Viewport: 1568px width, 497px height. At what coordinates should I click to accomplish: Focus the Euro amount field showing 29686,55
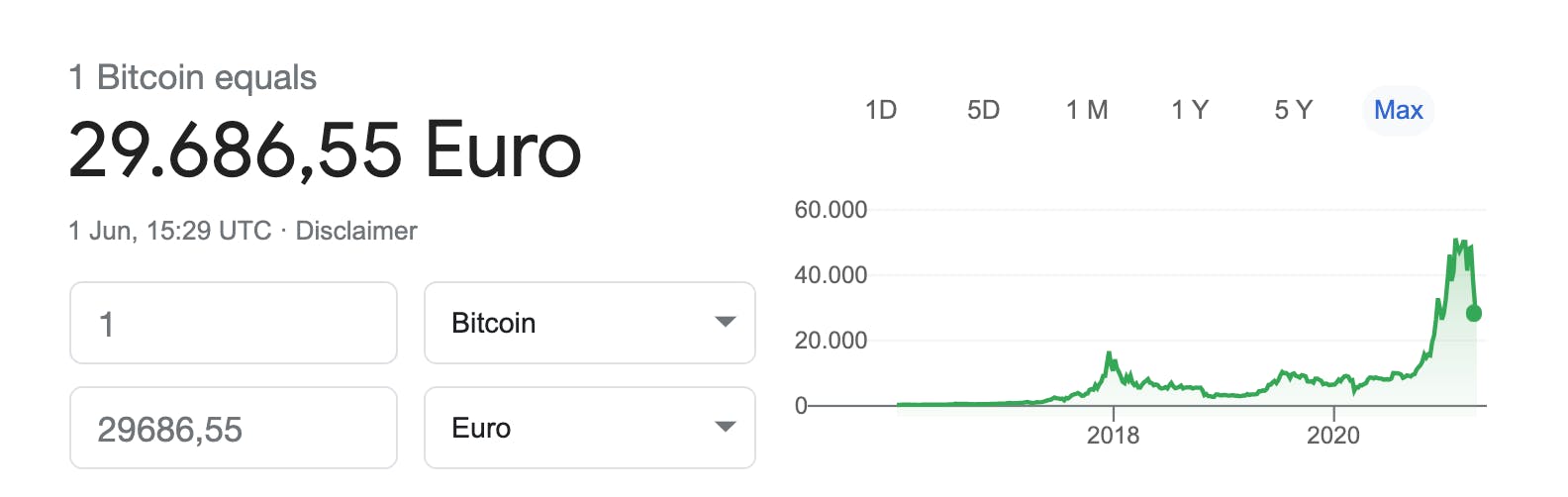[x=234, y=428]
